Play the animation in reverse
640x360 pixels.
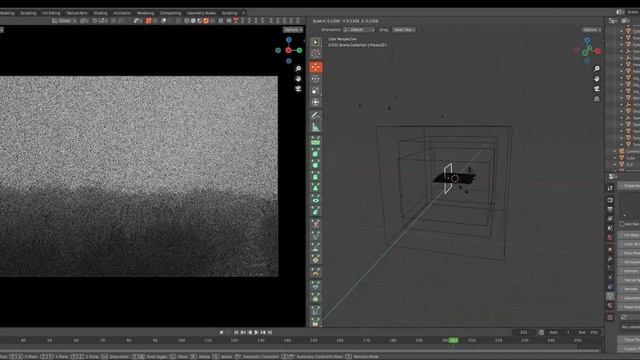[x=250, y=332]
